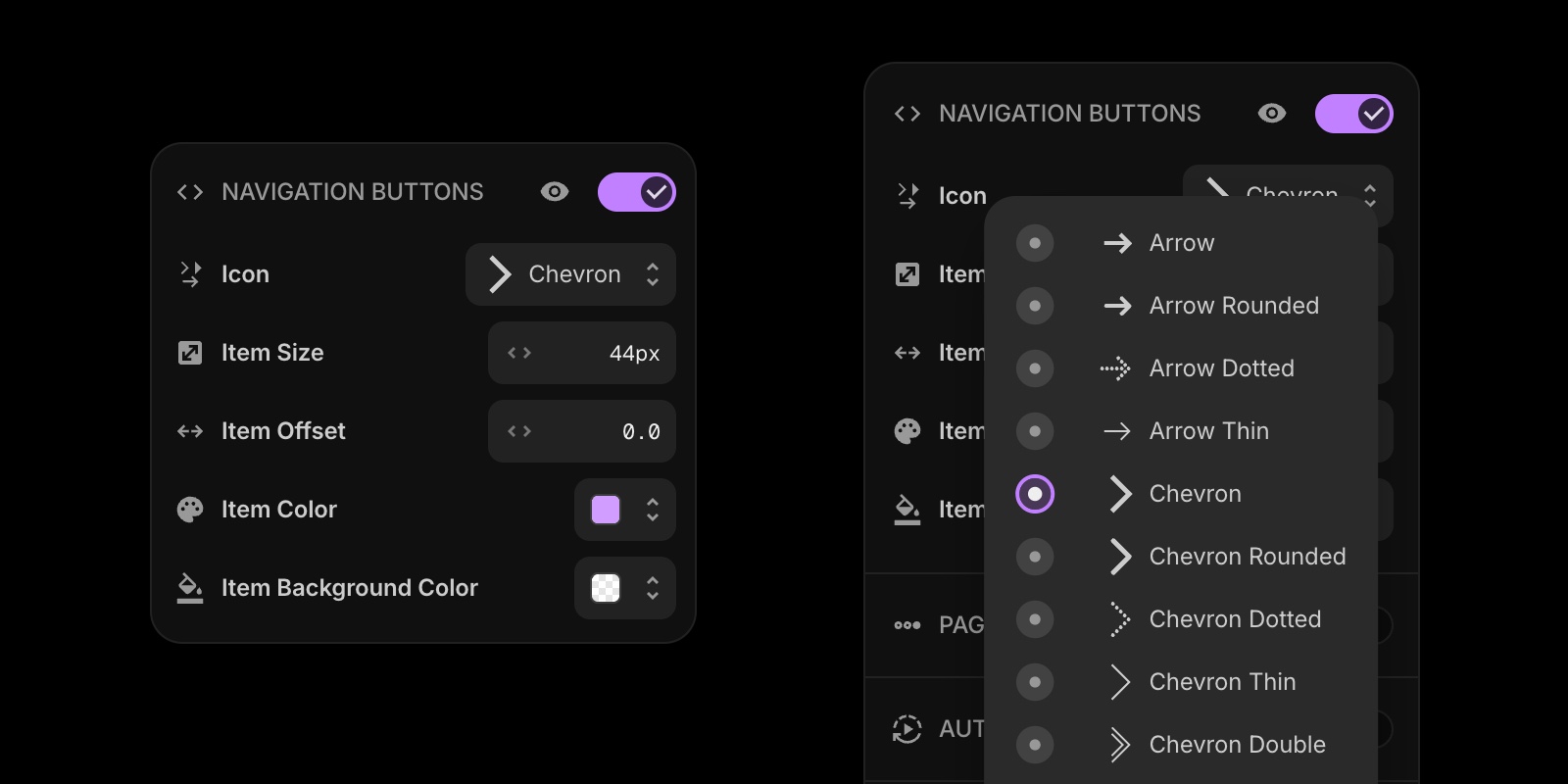This screenshot has width=1568, height=784.
Task: Click the resize icon beside Item Size
Action: tap(190, 353)
